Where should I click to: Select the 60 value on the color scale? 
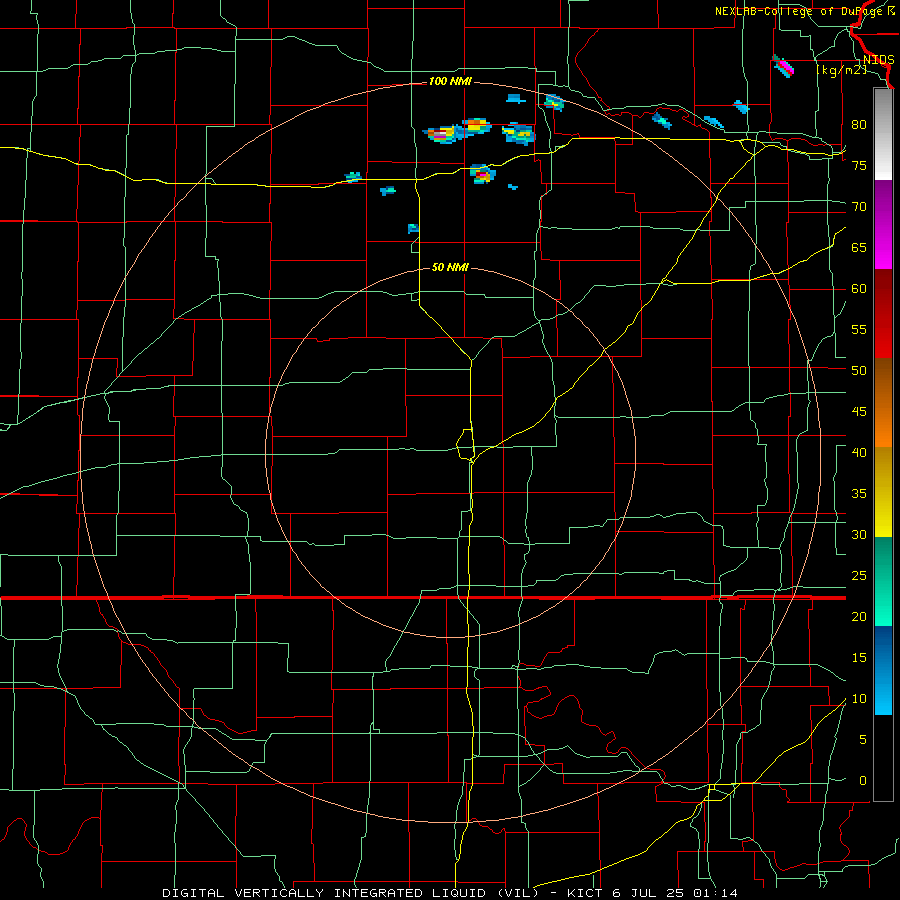[x=859, y=289]
